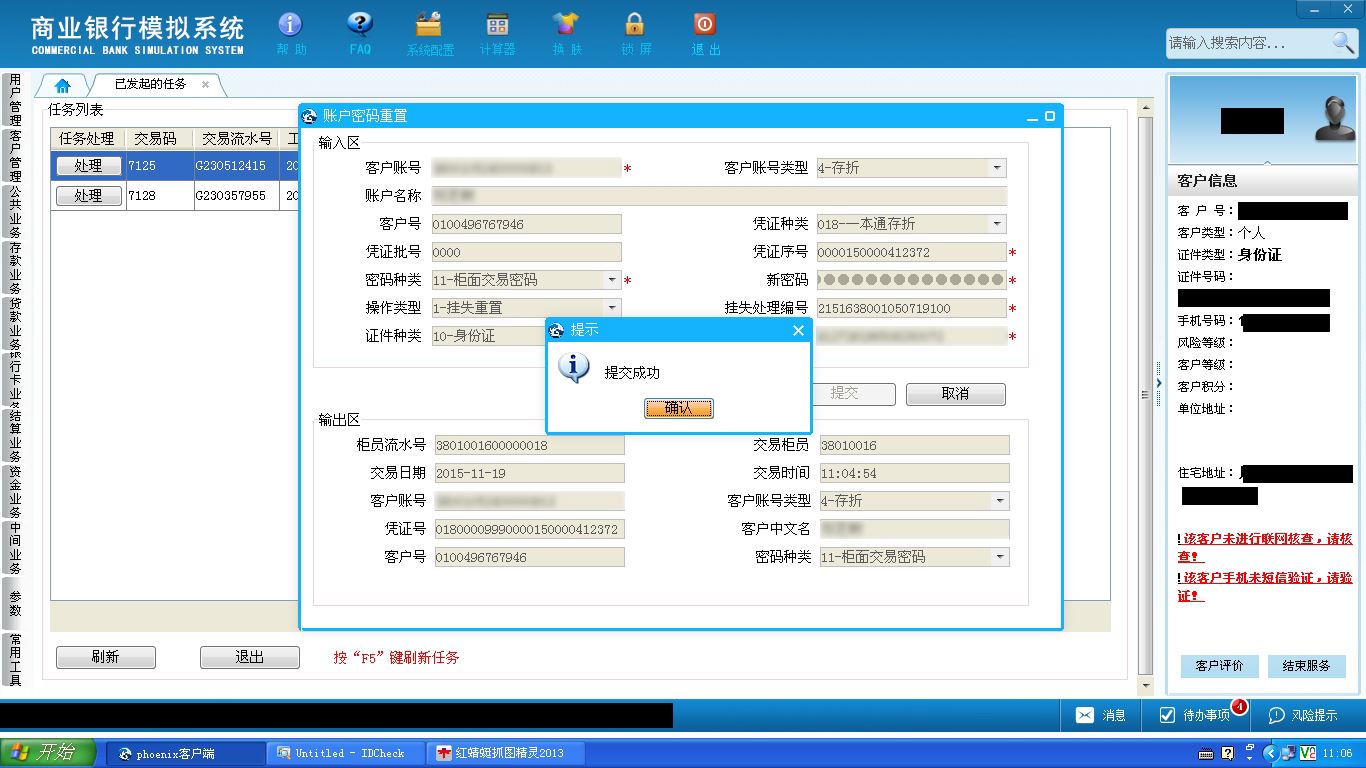1366x768 pixels.
Task: Click the info icon in 提示 dialog
Action: 572,368
